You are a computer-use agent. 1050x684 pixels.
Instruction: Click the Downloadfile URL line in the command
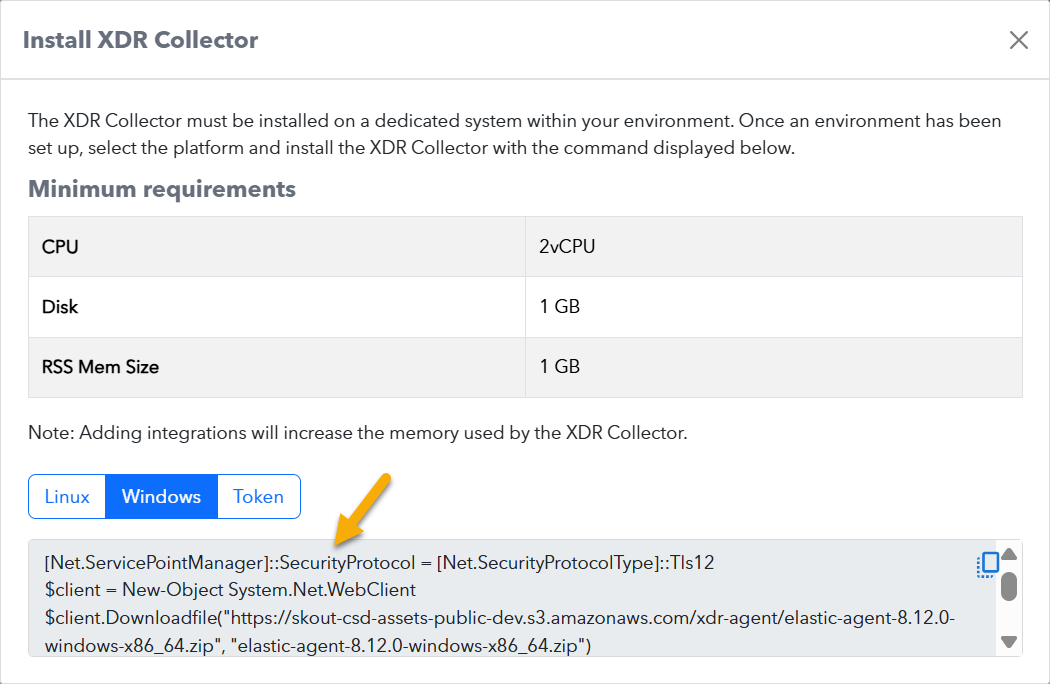tap(500, 619)
